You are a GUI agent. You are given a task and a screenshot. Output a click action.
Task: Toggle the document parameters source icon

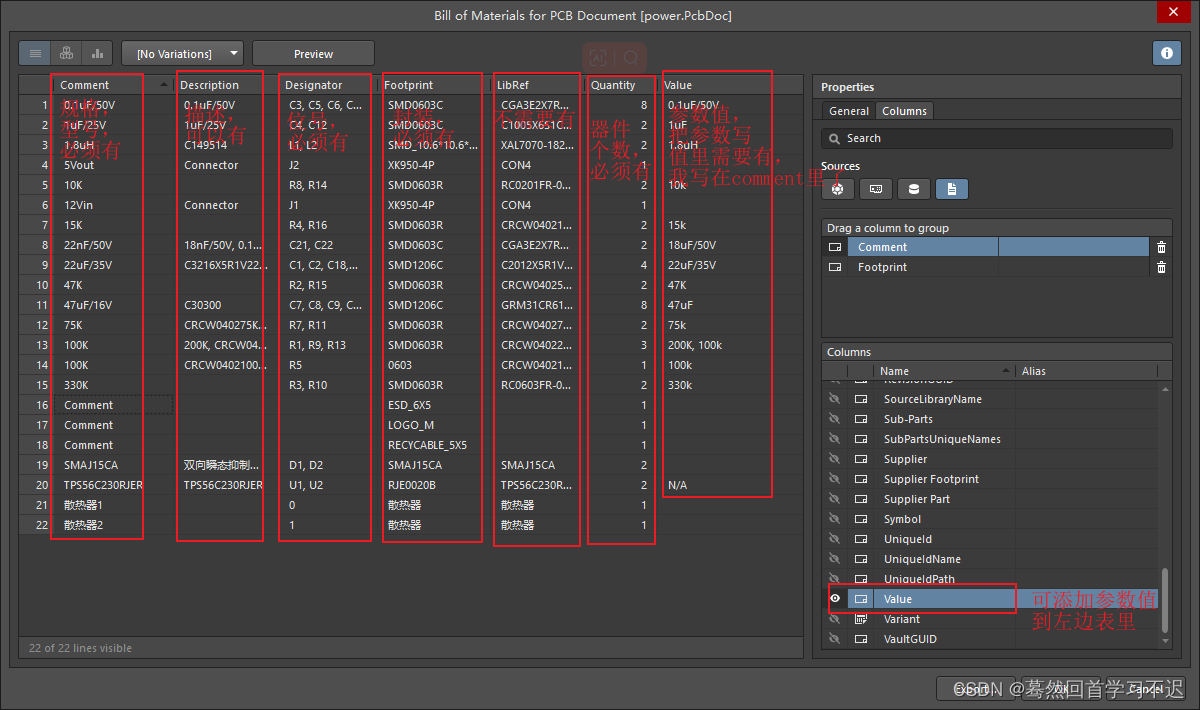click(951, 188)
